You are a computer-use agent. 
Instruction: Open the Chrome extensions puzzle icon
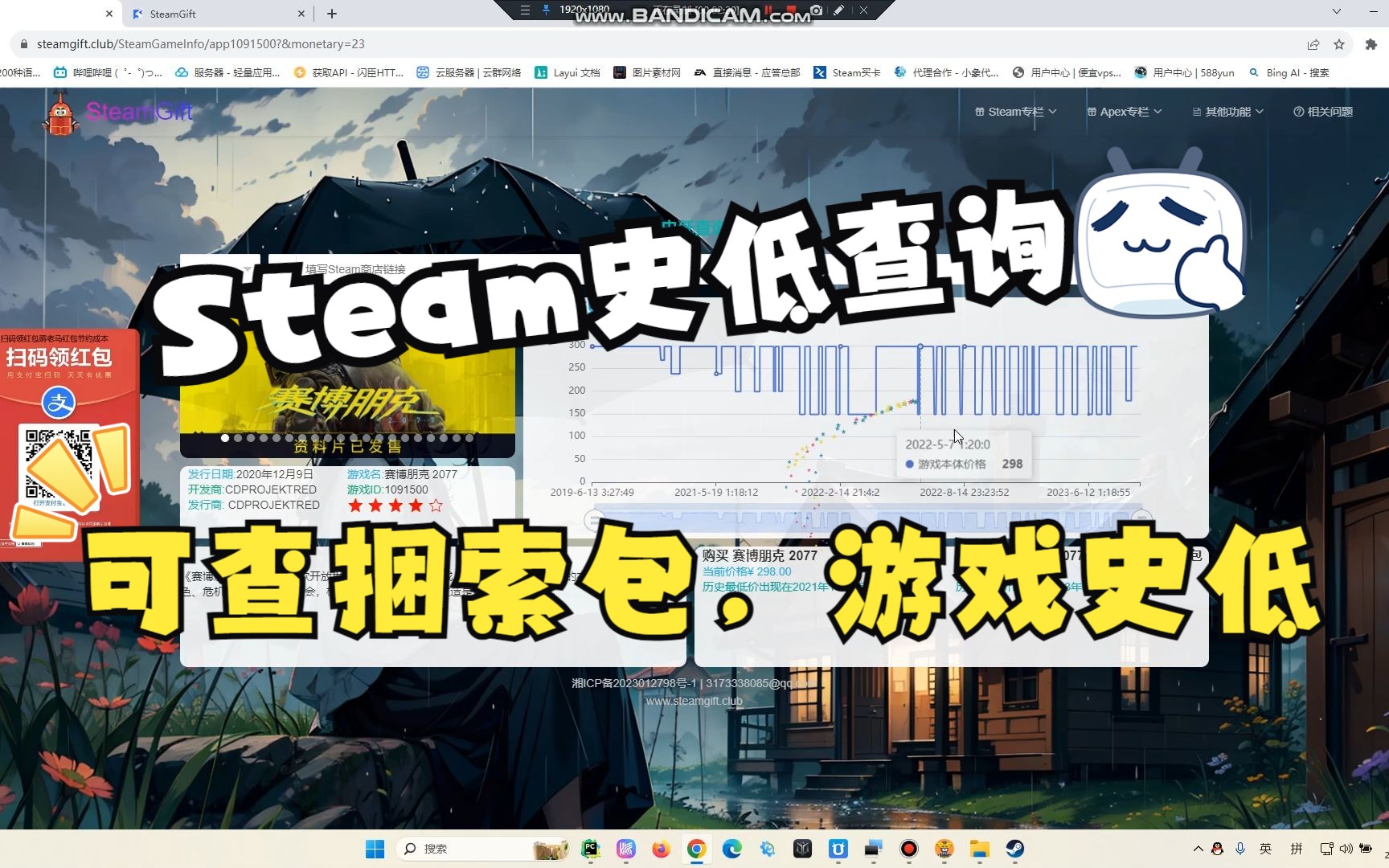click(x=1371, y=44)
